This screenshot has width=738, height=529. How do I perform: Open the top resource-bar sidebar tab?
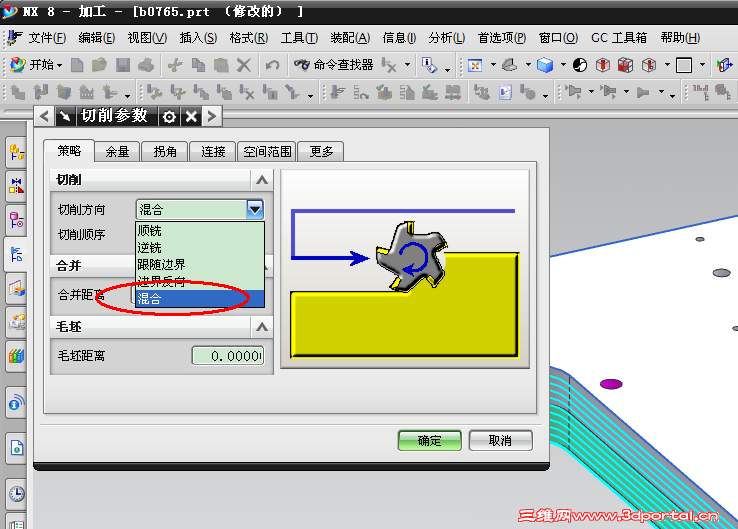click(x=16, y=152)
